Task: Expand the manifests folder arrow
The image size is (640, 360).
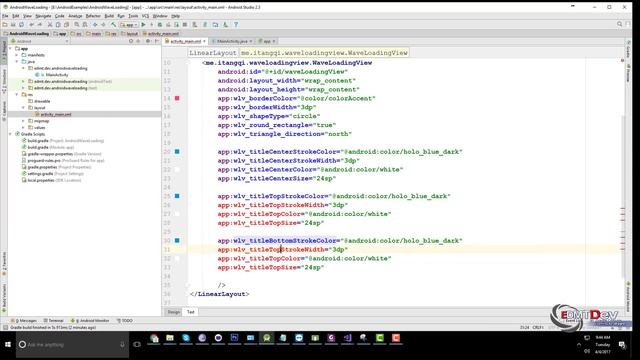Action: [x=17, y=55]
